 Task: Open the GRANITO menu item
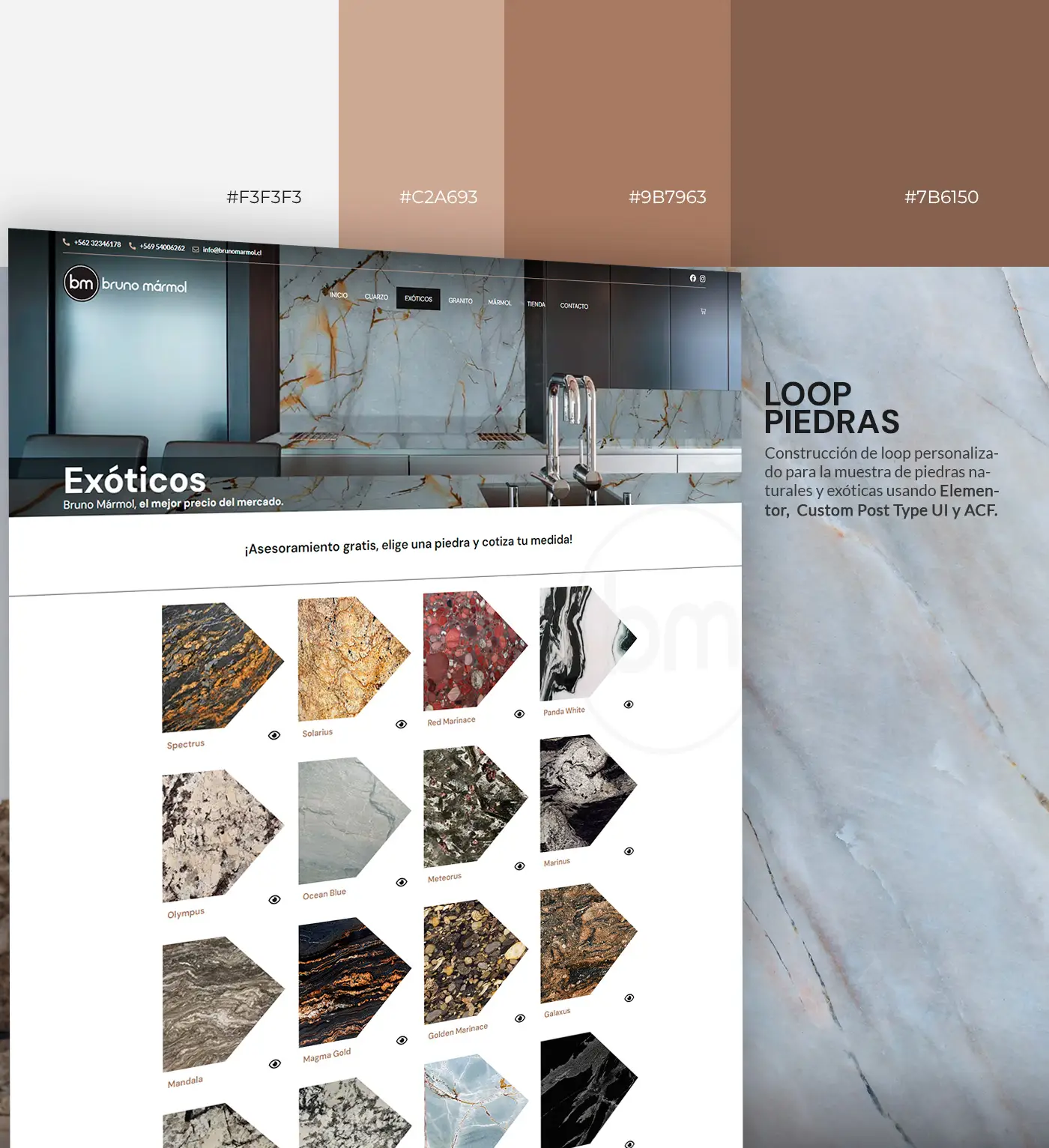tap(461, 300)
